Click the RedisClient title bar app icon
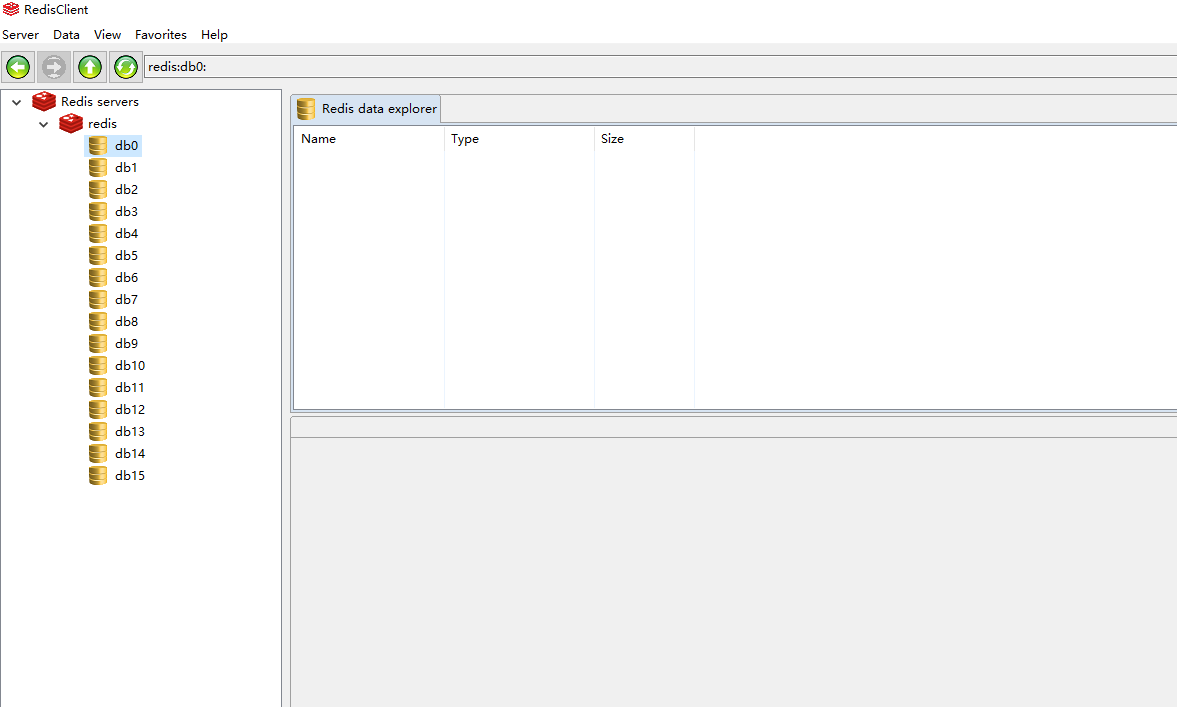This screenshot has height=707, width=1177. (x=11, y=10)
